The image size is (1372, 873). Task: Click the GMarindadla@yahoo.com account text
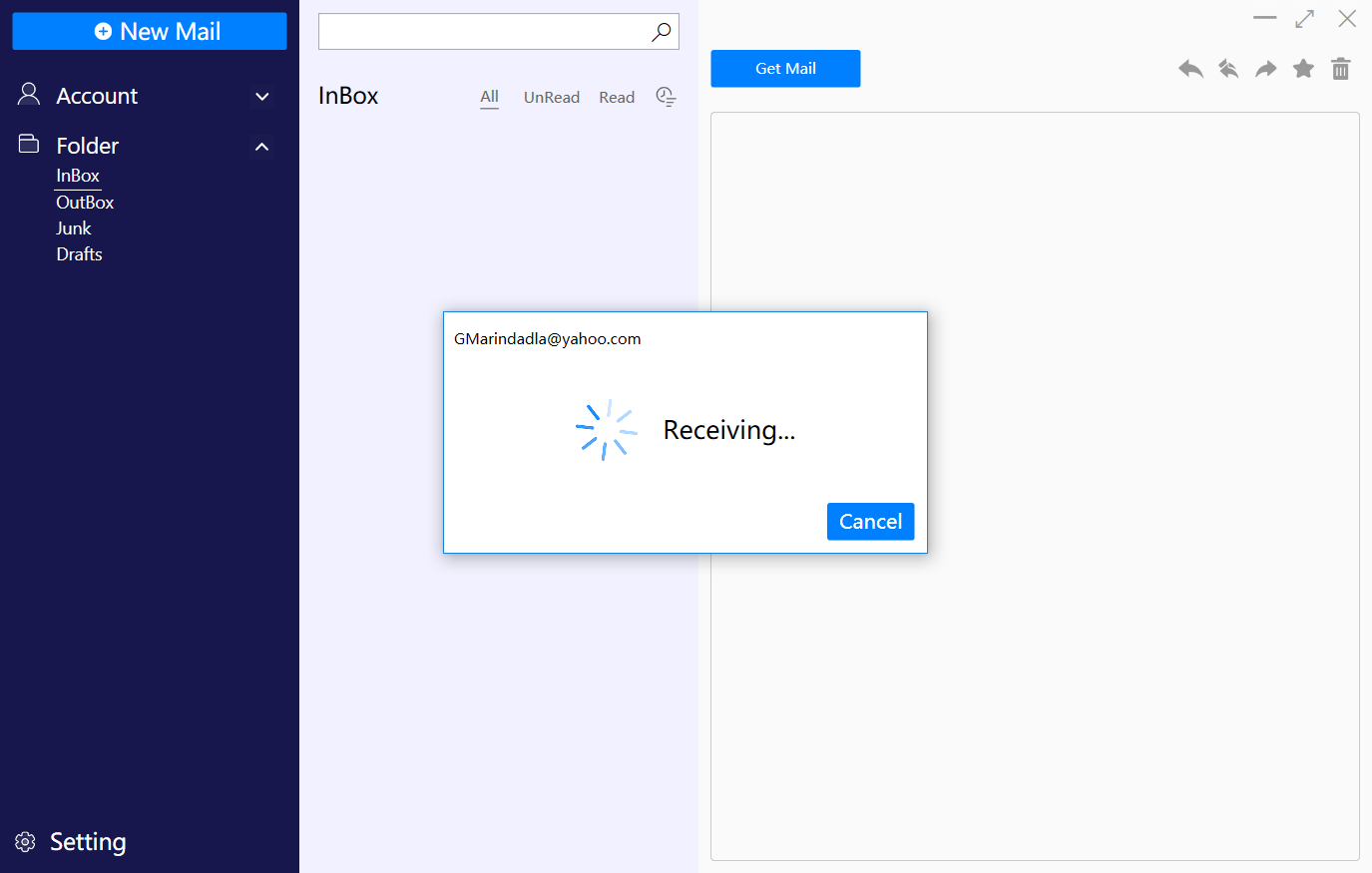[x=548, y=339]
